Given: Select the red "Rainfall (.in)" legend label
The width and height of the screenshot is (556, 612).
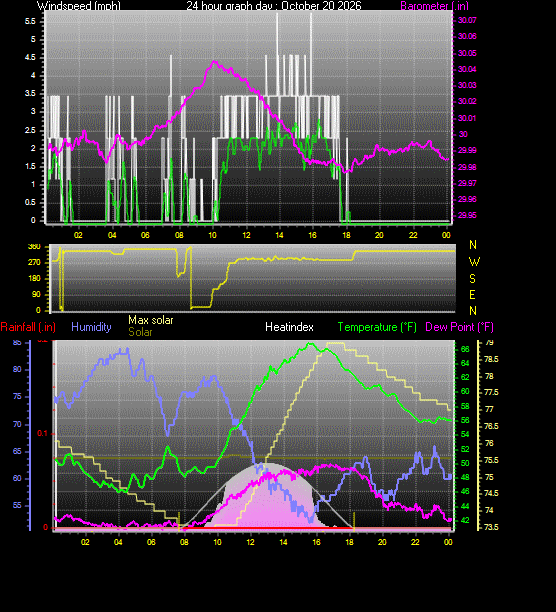Looking at the screenshot, I should pos(28,327).
